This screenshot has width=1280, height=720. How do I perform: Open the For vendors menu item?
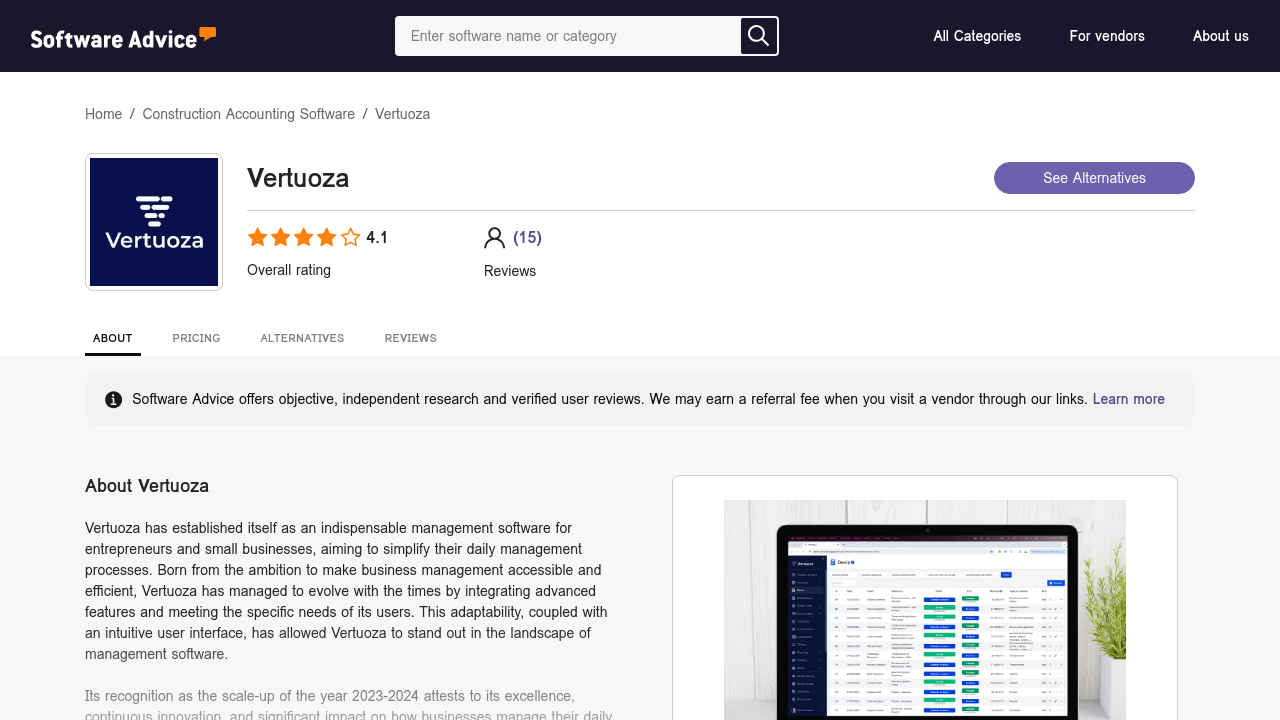click(x=1107, y=36)
